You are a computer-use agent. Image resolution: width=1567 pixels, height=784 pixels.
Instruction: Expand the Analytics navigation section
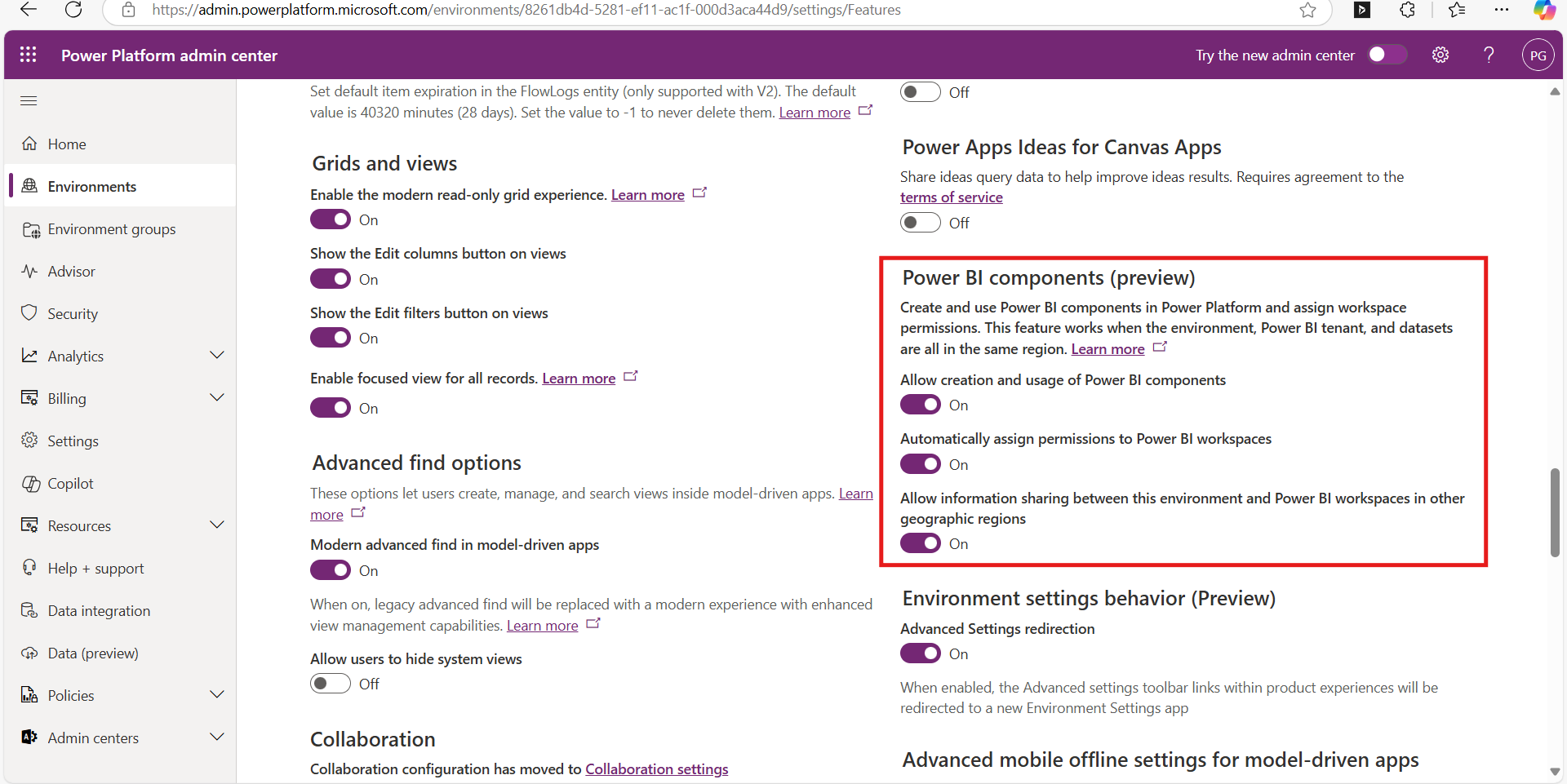coord(217,356)
